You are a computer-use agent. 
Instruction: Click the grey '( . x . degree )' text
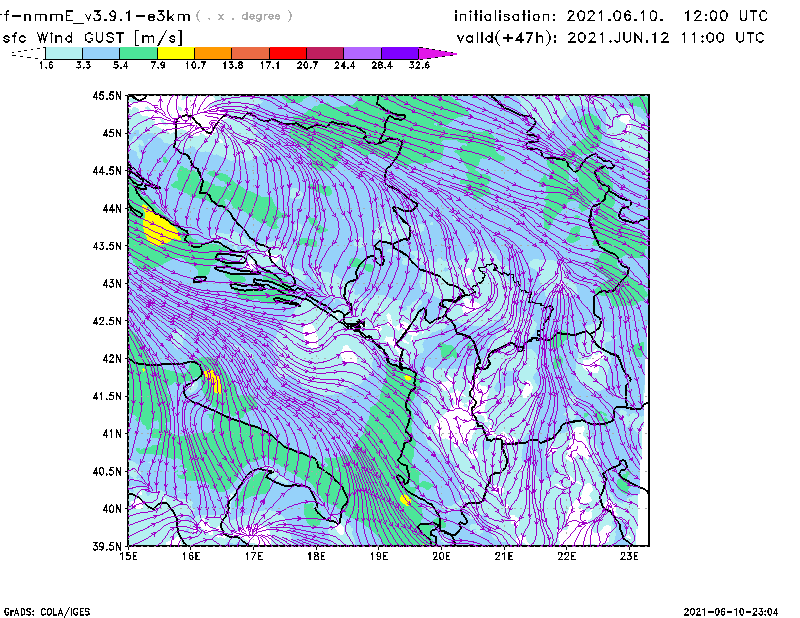click(x=245, y=16)
